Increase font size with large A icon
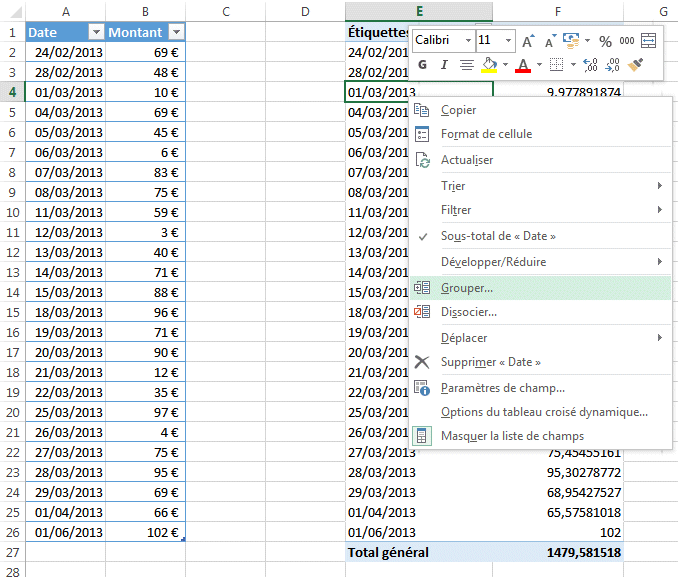This screenshot has height=577, width=678. pos(528,41)
